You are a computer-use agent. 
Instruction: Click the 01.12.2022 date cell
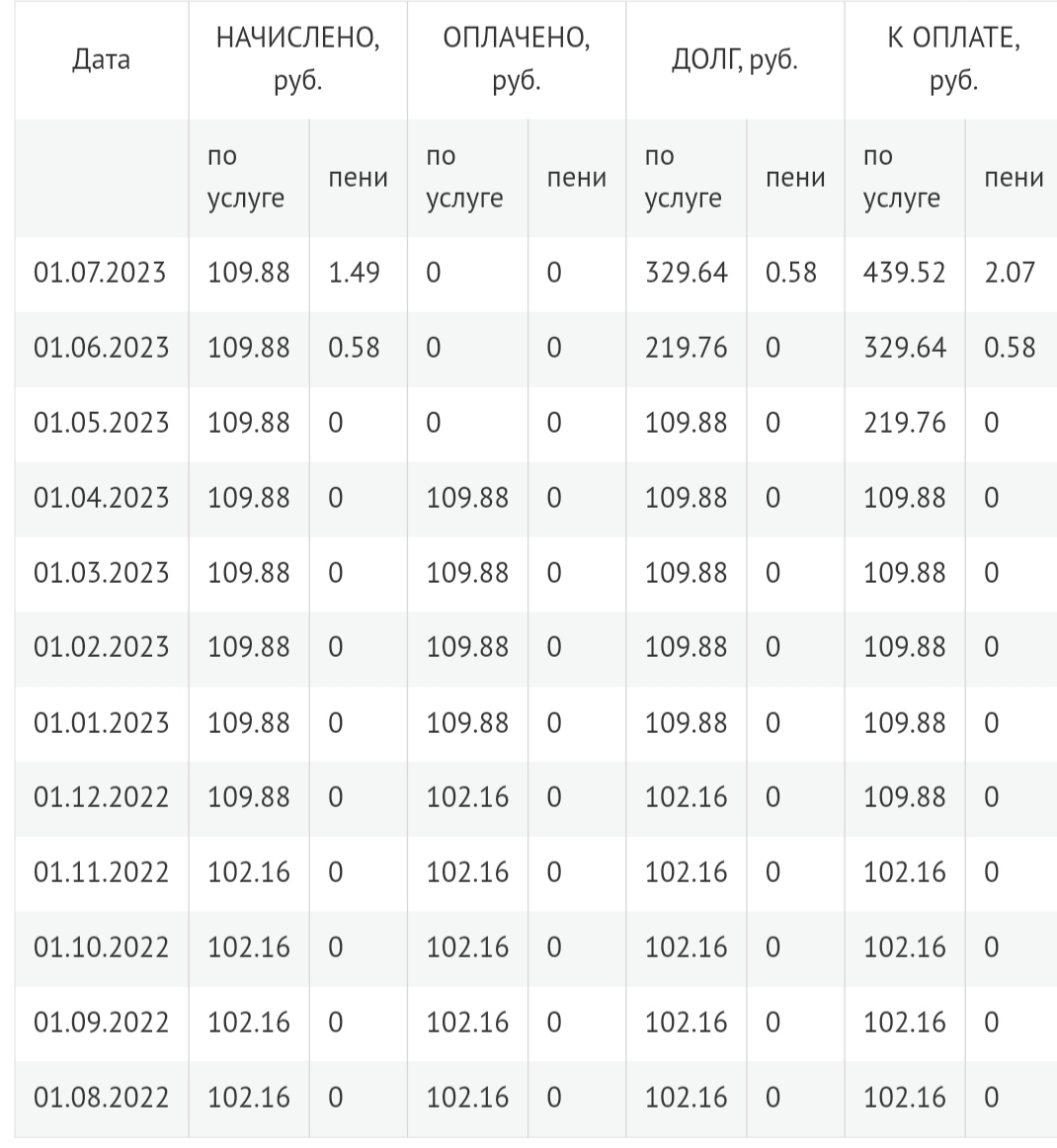click(x=101, y=797)
